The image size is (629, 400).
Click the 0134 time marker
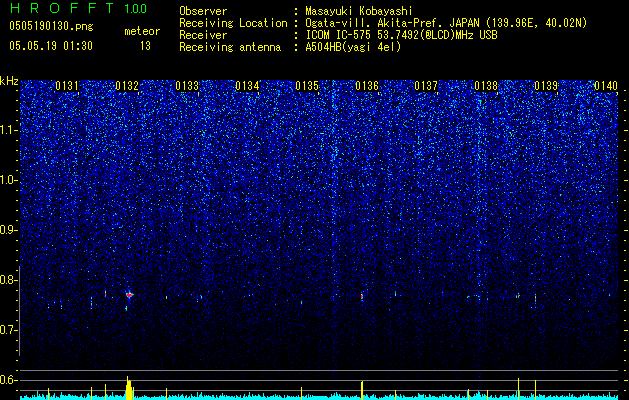[247, 86]
